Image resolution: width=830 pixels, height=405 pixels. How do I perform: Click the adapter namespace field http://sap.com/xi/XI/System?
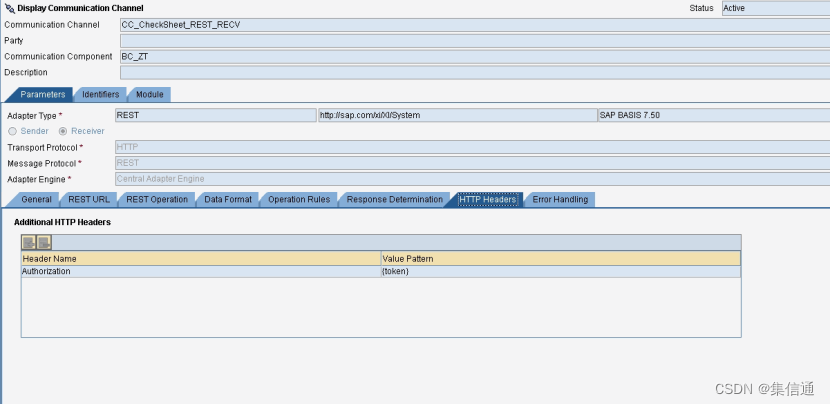point(458,115)
